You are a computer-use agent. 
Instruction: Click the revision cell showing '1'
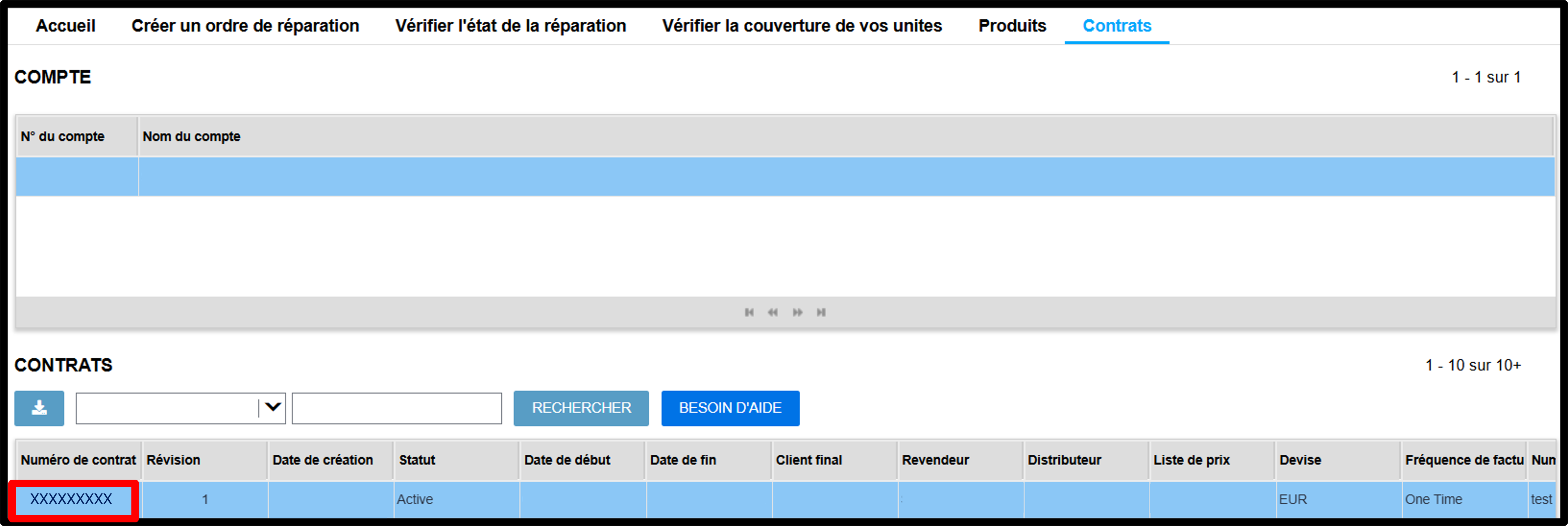[x=205, y=499]
